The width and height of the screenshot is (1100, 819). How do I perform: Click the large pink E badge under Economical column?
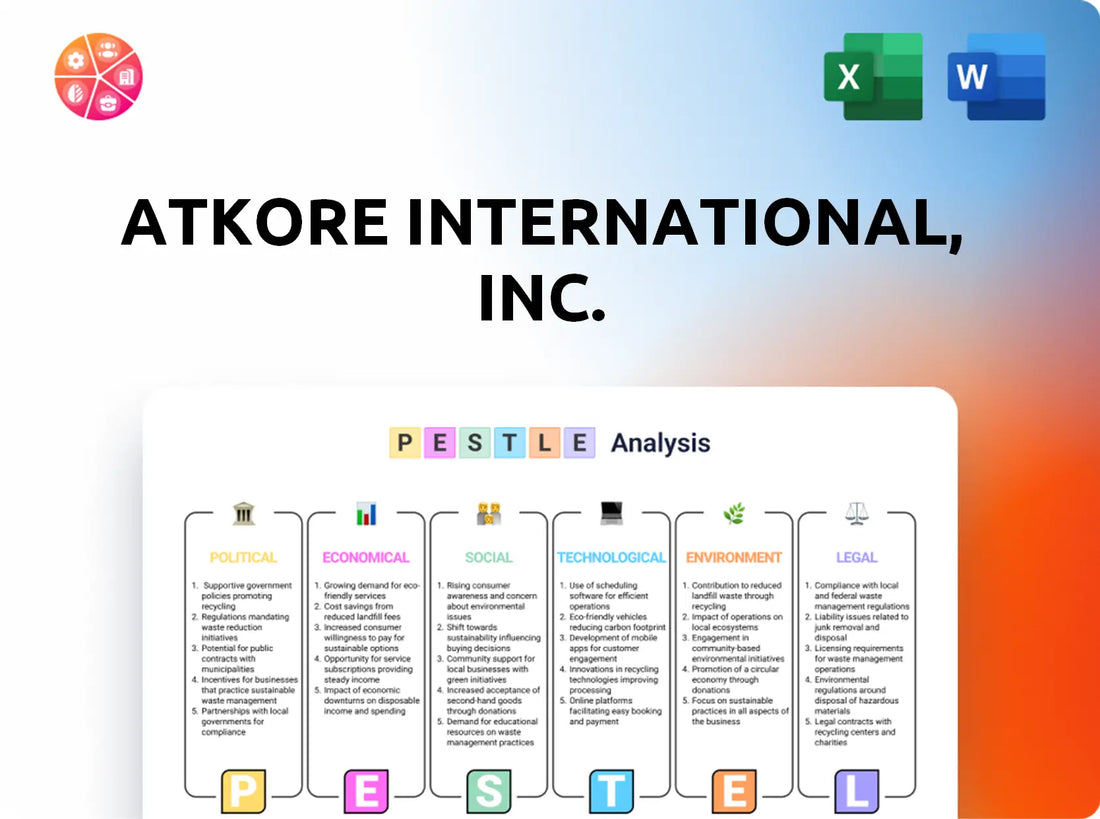click(x=366, y=791)
